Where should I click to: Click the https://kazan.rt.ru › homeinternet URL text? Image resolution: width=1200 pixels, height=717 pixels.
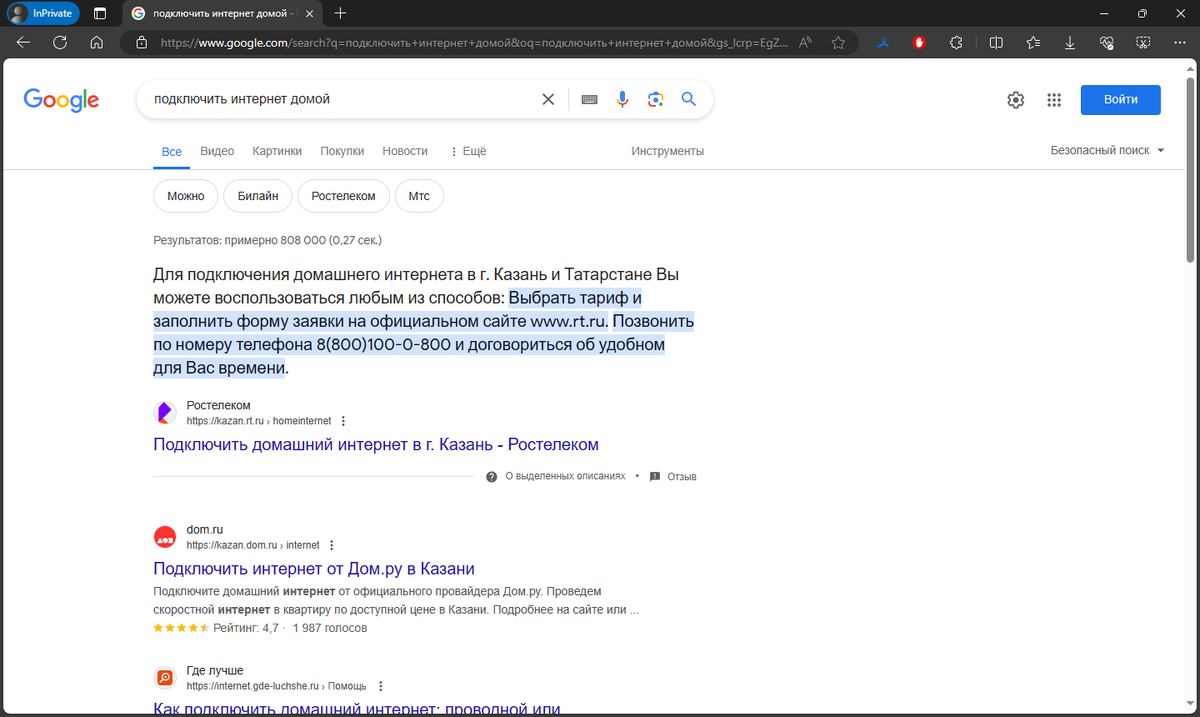click(x=258, y=421)
